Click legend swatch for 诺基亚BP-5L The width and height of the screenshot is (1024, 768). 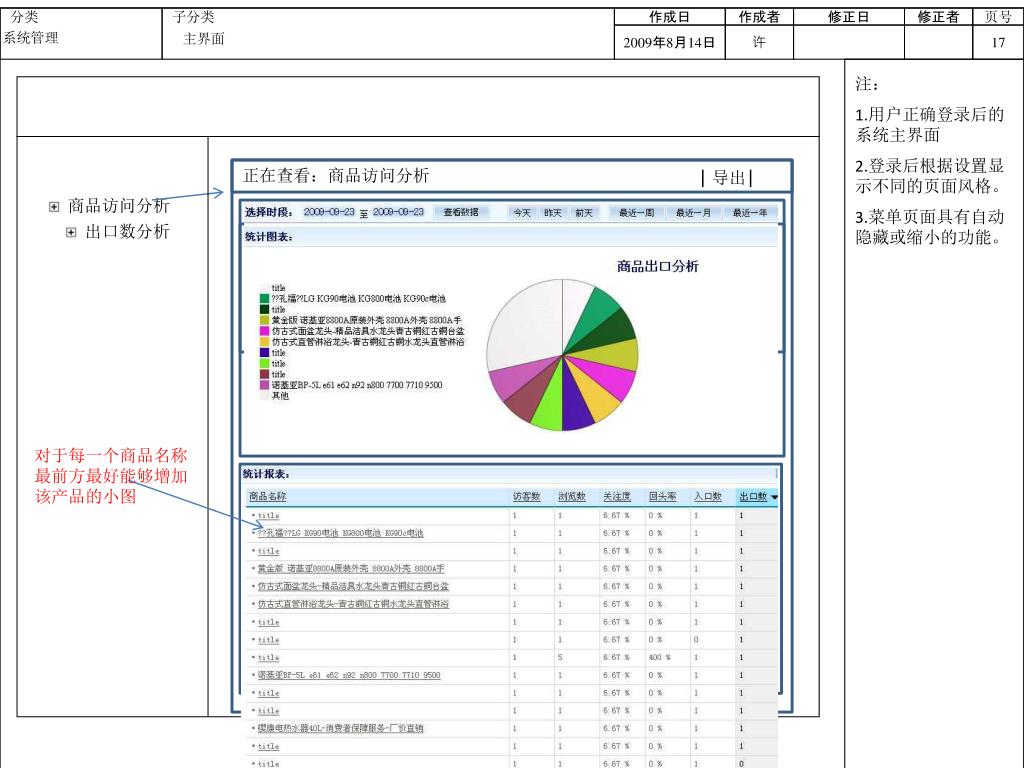tap(264, 385)
